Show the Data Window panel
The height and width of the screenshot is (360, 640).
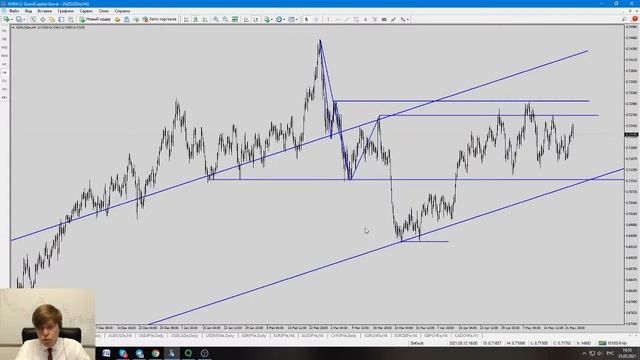coord(42,19)
